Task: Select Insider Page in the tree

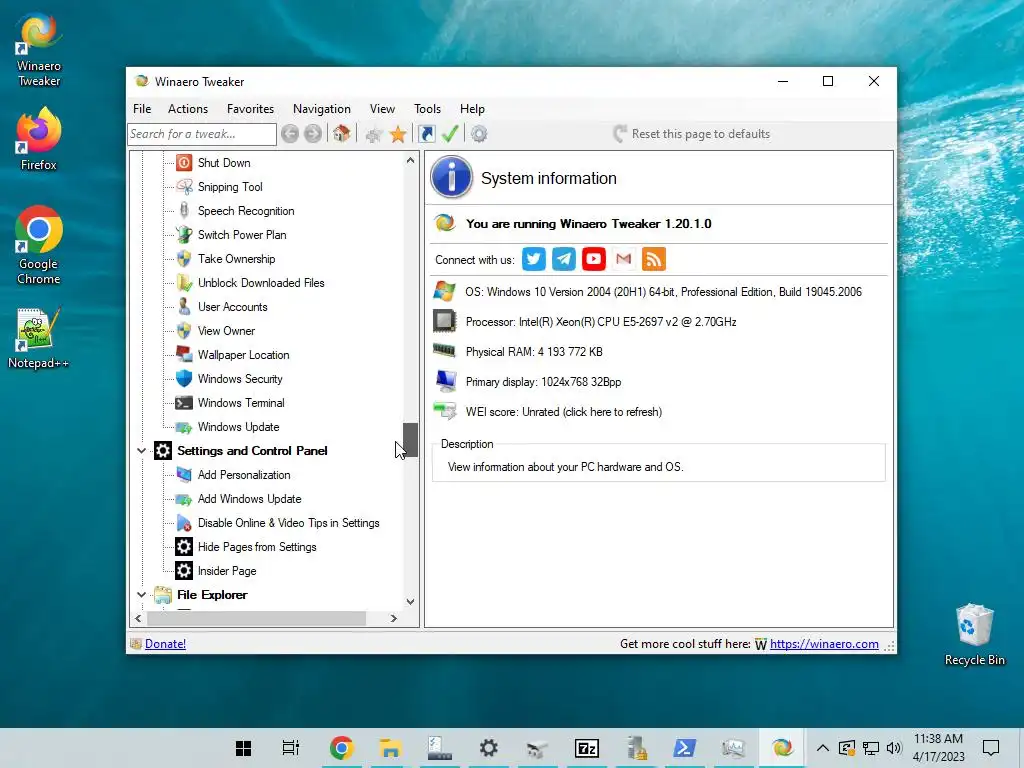Action: (x=227, y=571)
